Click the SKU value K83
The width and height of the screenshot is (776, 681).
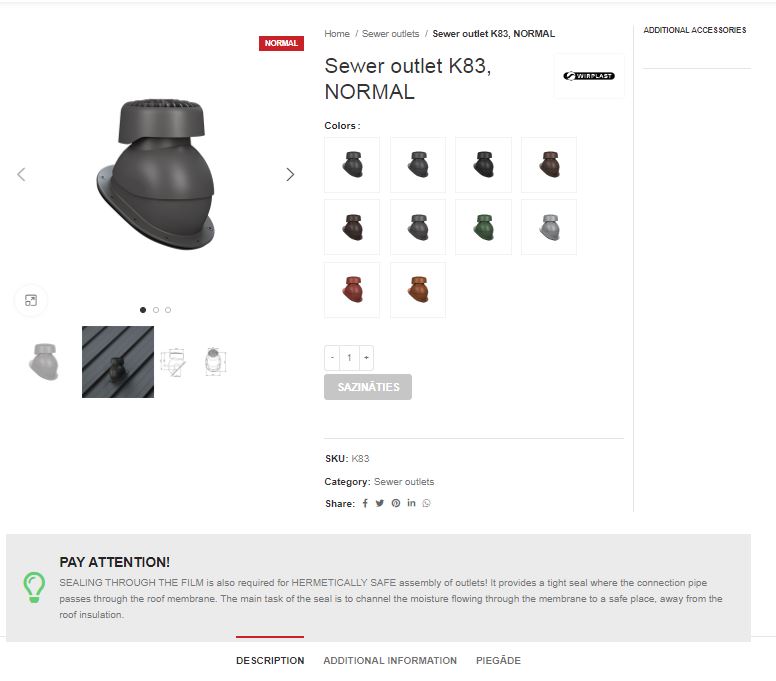[360, 459]
